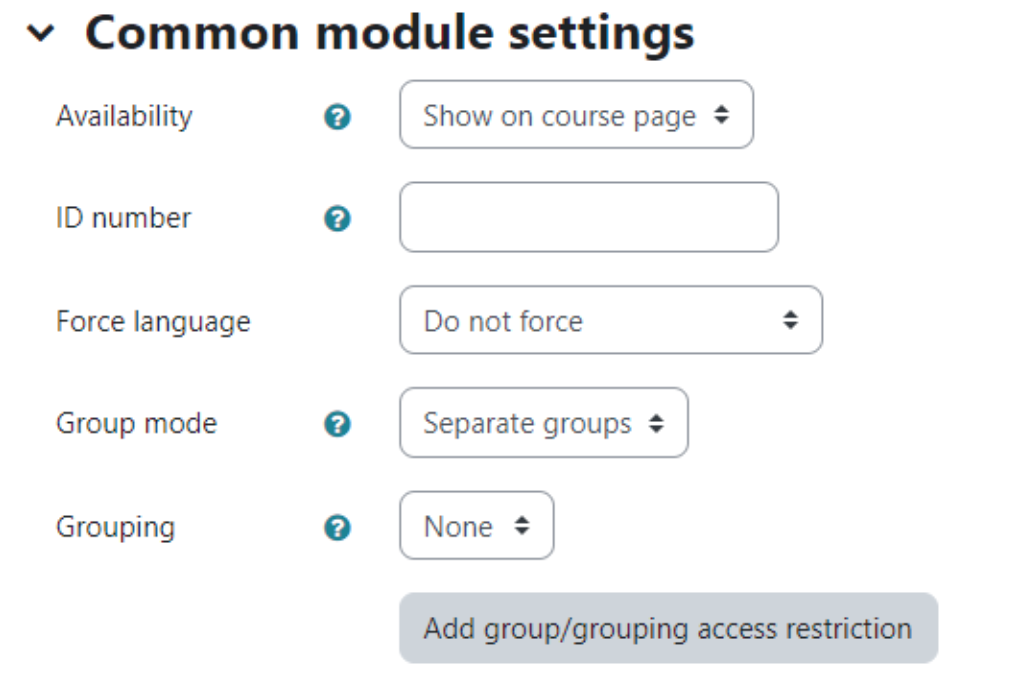Click the Grouping help question mark
Screen dimensions: 1030x686
(x=338, y=527)
